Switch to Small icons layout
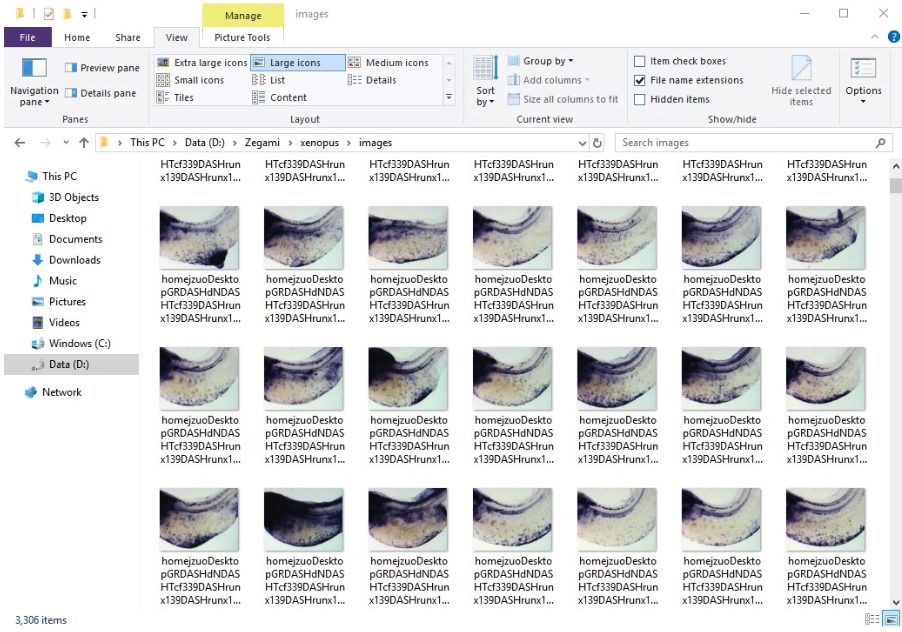This screenshot has width=902, height=632. click(190, 80)
